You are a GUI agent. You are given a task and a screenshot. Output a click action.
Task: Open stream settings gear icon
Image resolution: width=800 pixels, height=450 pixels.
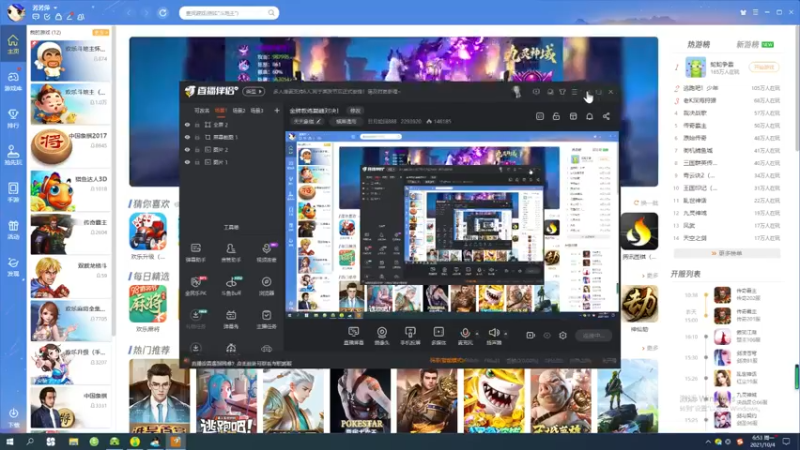tap(563, 336)
